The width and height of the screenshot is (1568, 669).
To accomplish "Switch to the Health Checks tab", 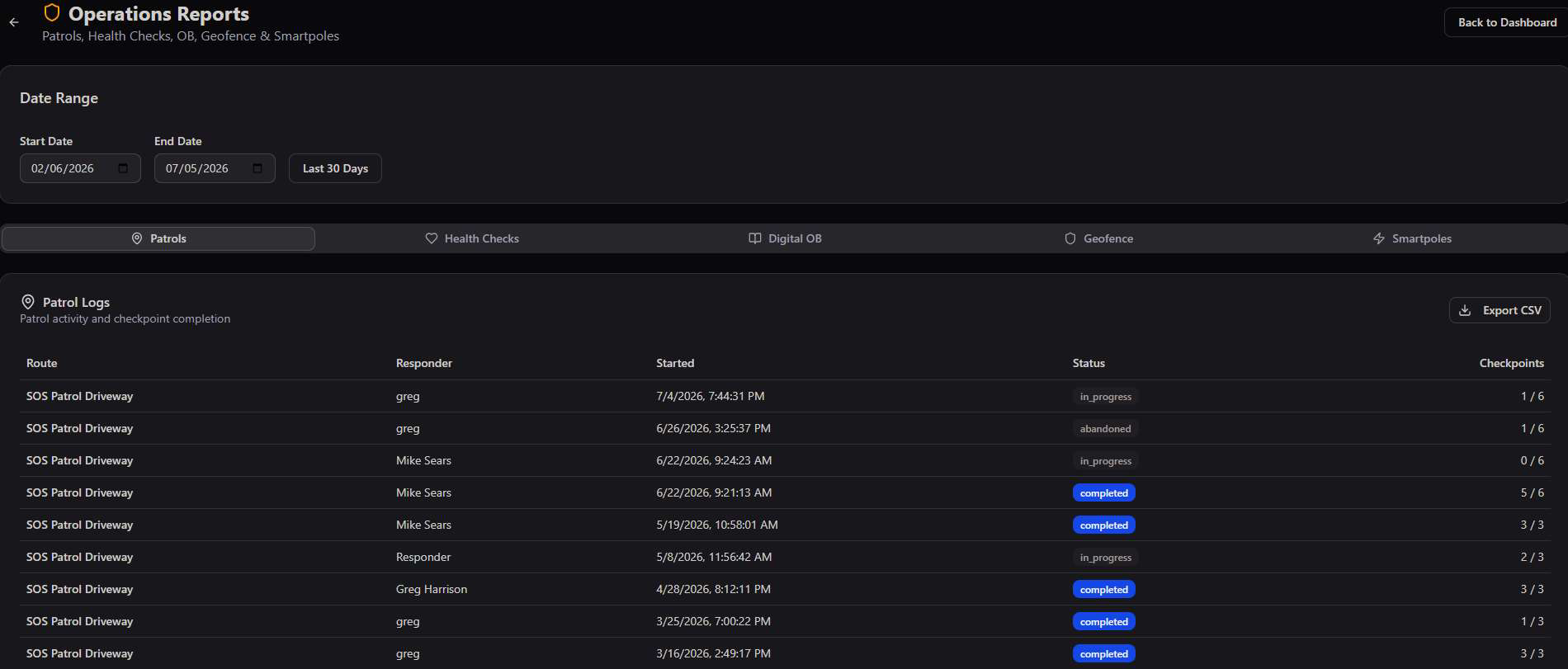I will [472, 238].
